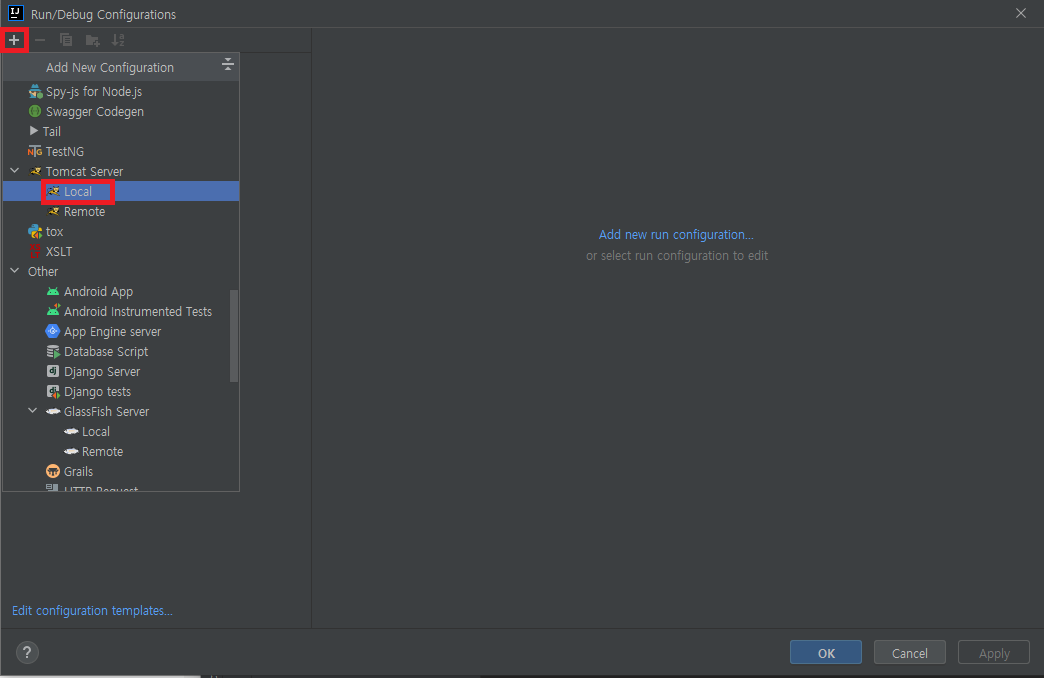Image resolution: width=1044 pixels, height=678 pixels.
Task: Click the App Engine server blue icon
Action: pyautogui.click(x=53, y=331)
